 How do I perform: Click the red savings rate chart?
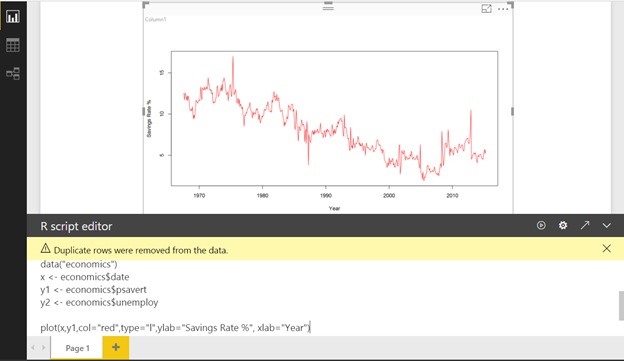[334, 118]
